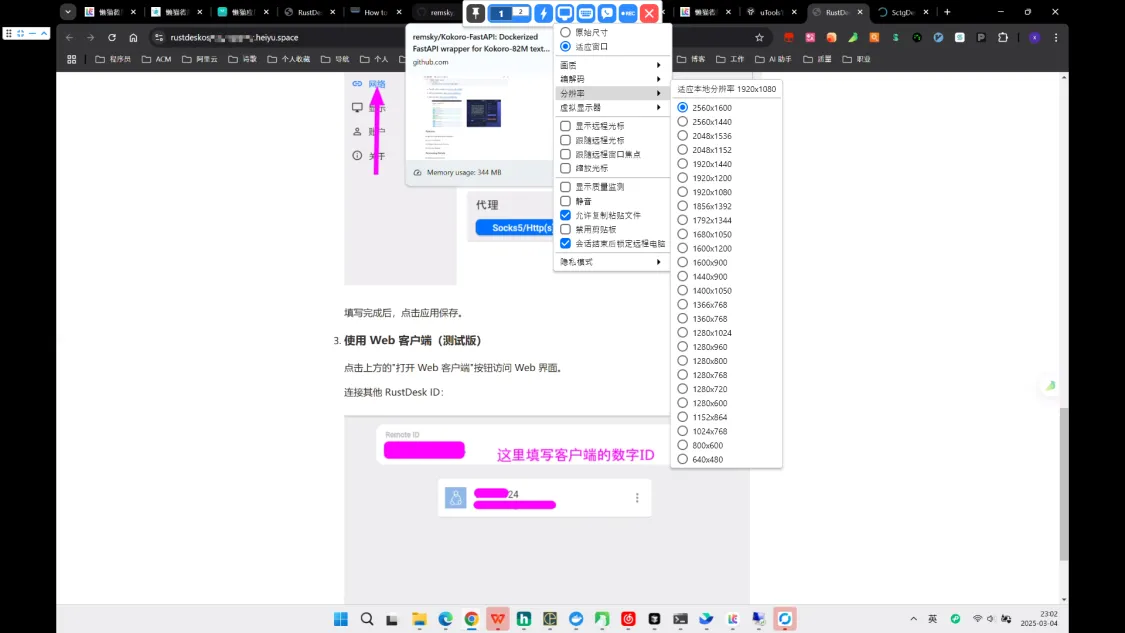Select resolution 1920x1080

(705, 192)
